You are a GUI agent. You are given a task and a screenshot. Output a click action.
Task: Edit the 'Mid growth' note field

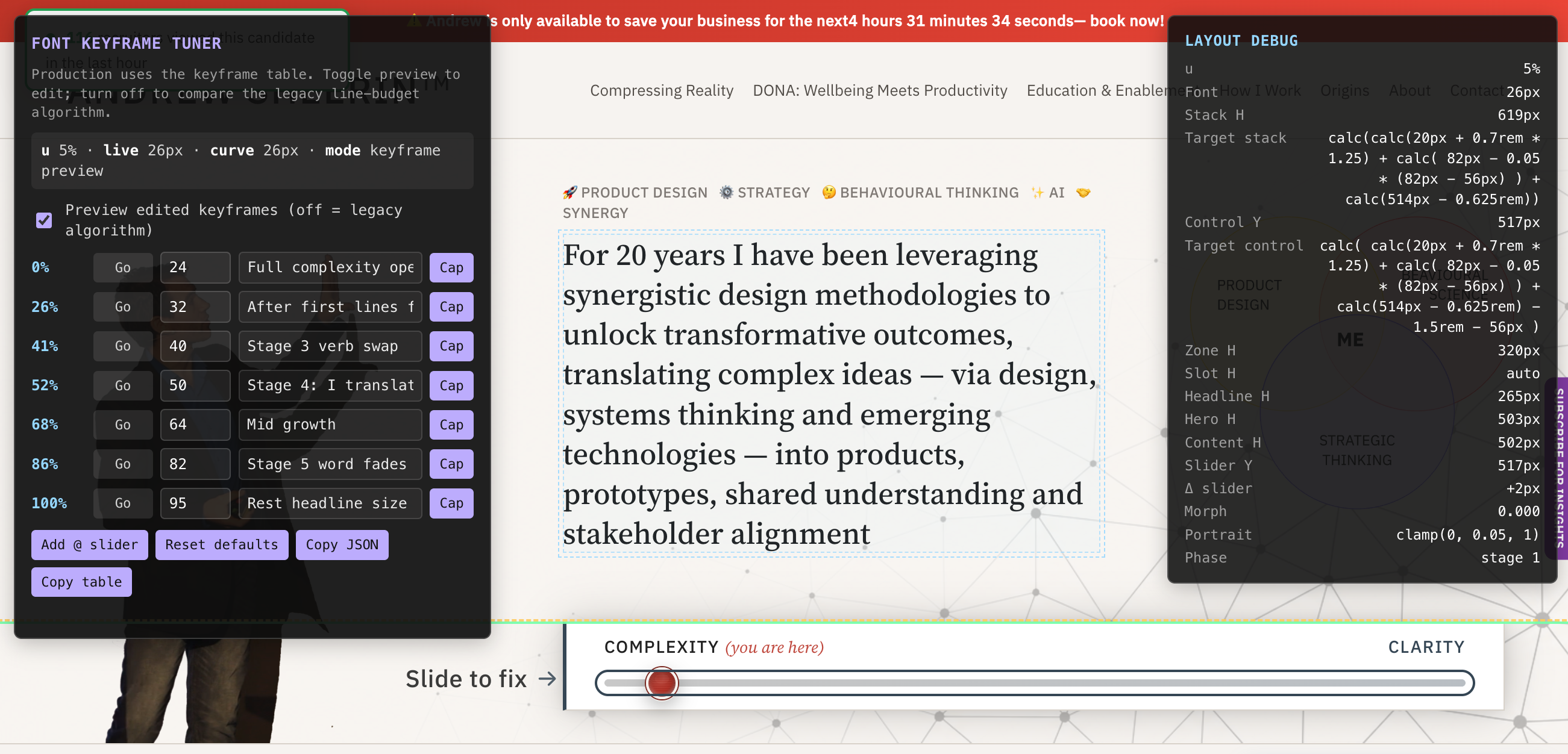coord(330,424)
